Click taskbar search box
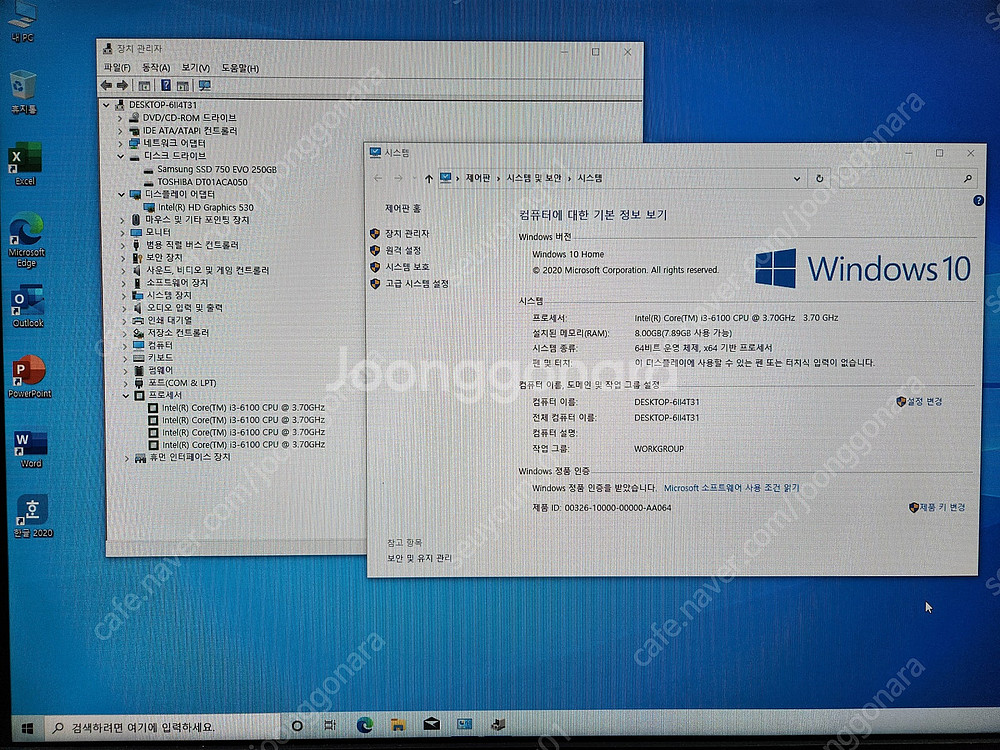 pos(163,726)
